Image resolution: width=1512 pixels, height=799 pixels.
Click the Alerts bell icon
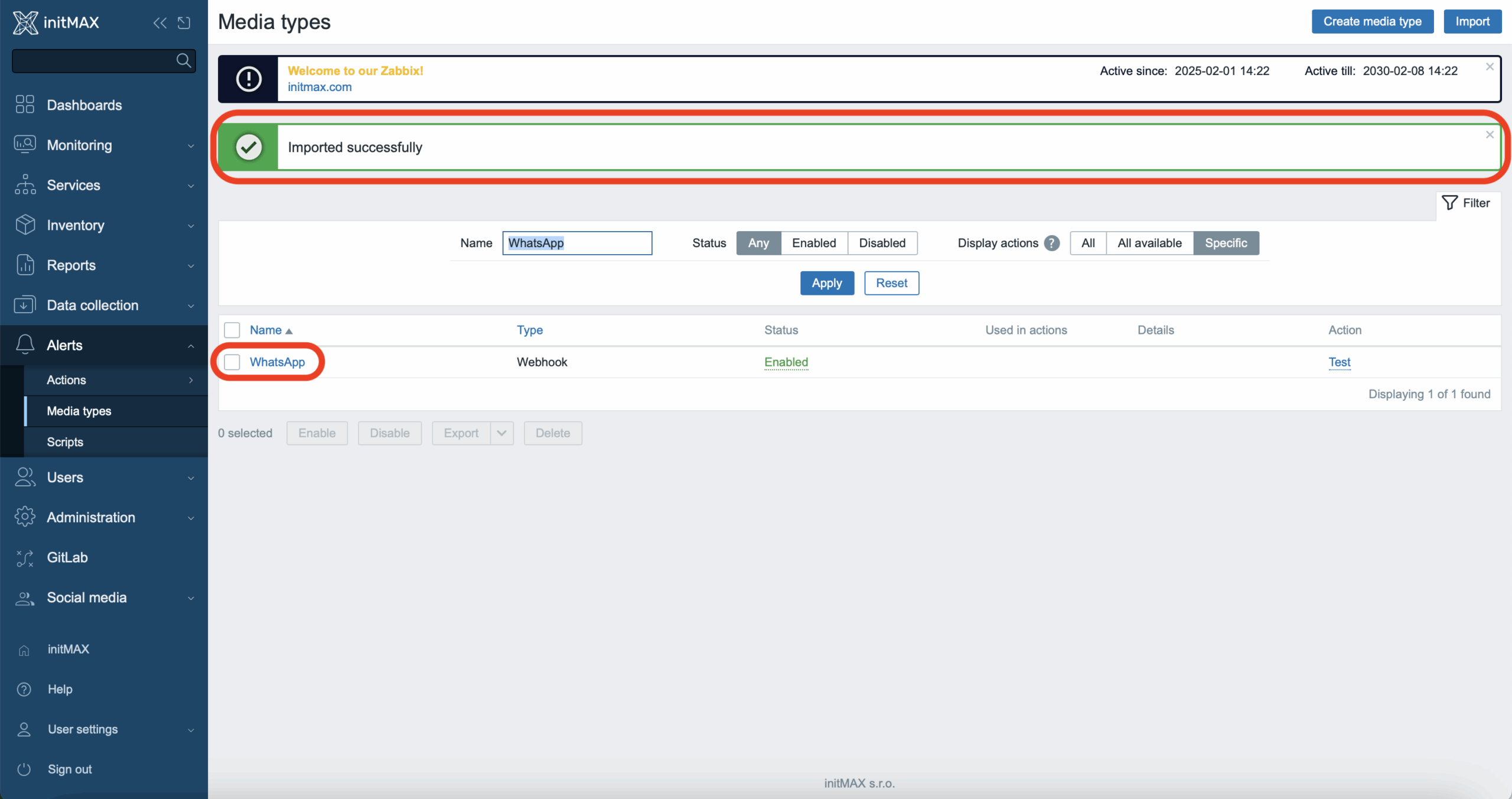coord(25,345)
